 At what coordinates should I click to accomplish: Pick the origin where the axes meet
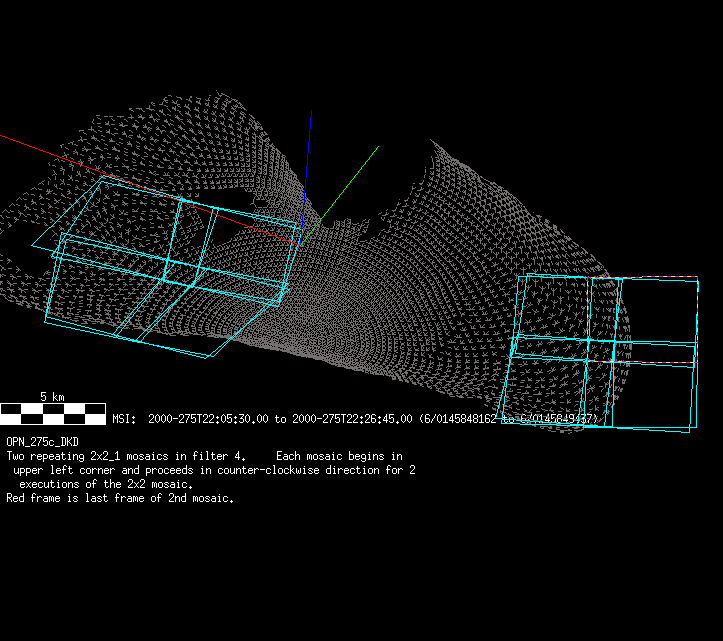click(x=304, y=238)
